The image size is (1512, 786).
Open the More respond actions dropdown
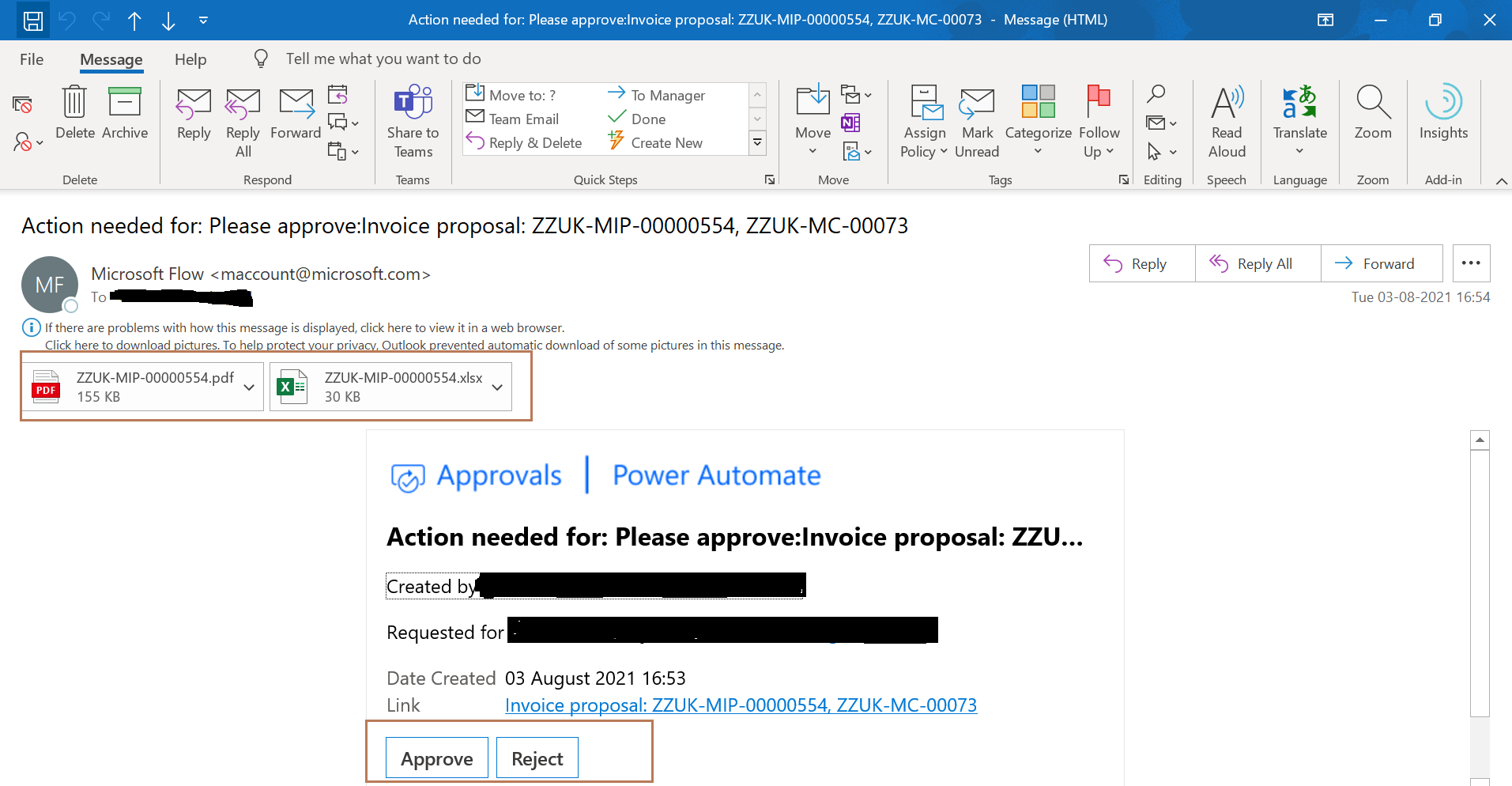pos(343,151)
